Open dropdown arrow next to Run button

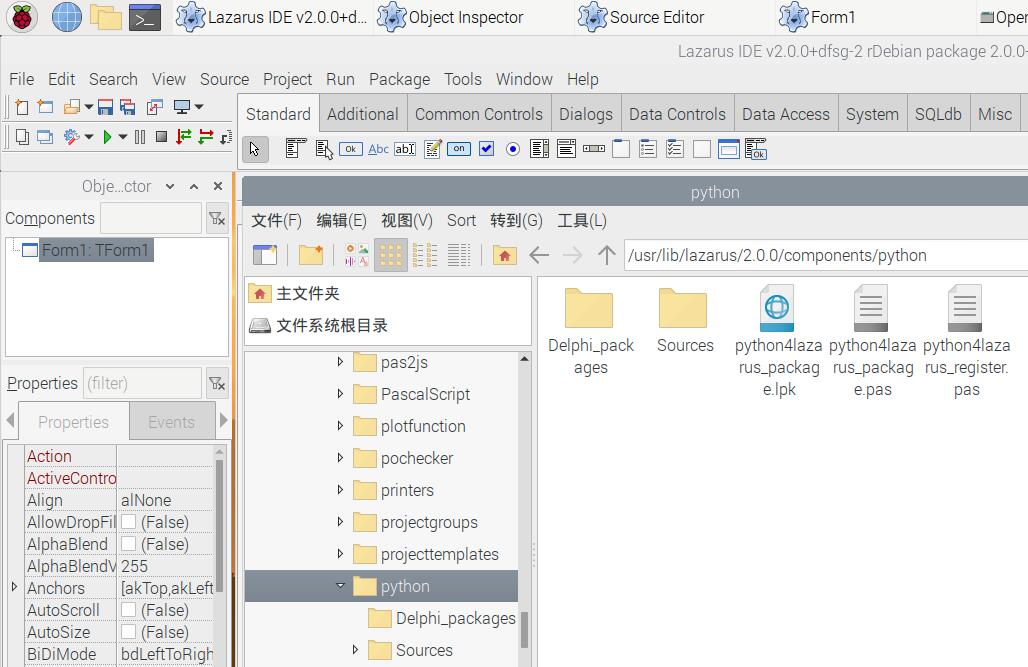pos(123,136)
